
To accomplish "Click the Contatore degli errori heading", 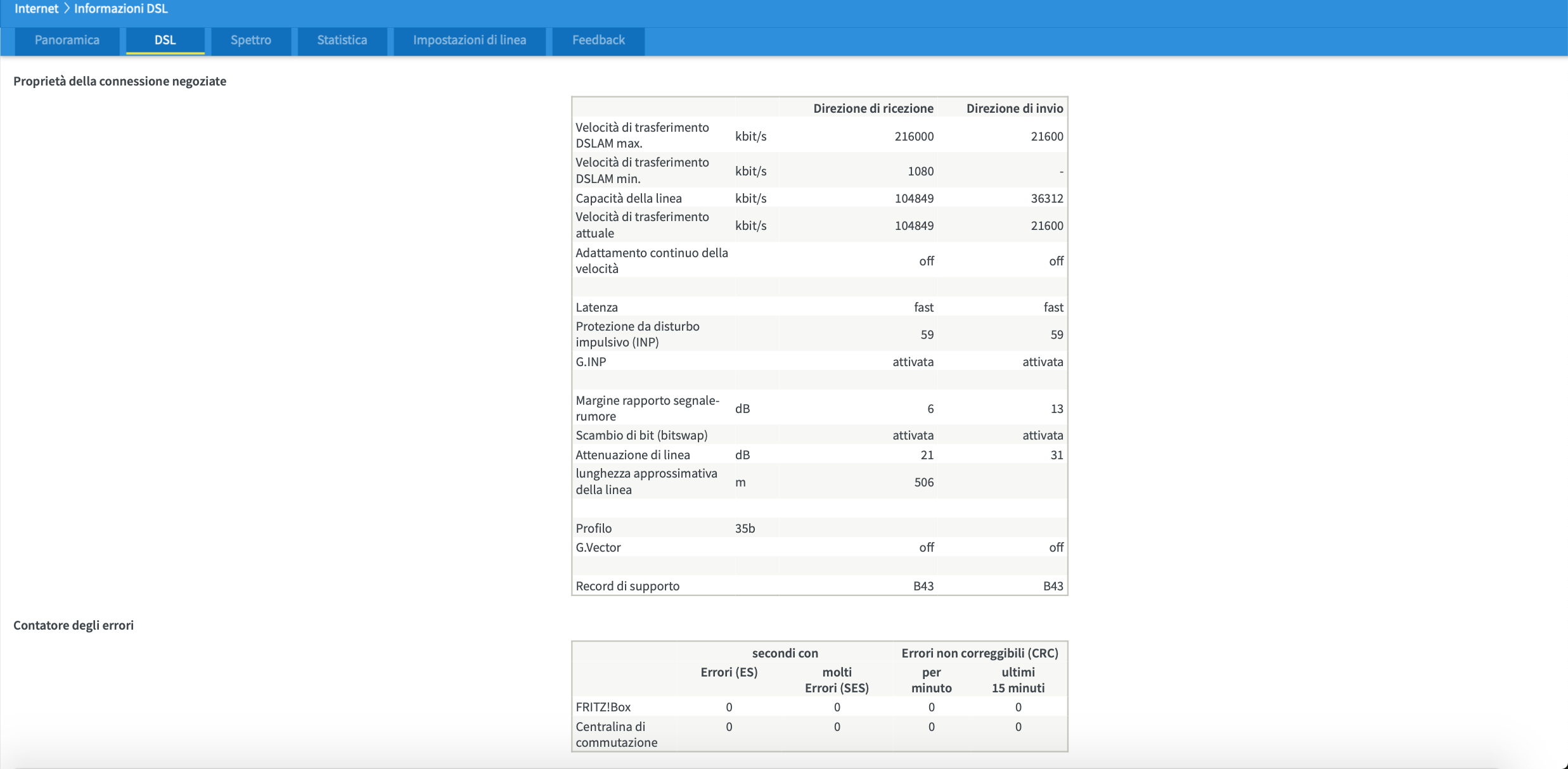I will (74, 625).
